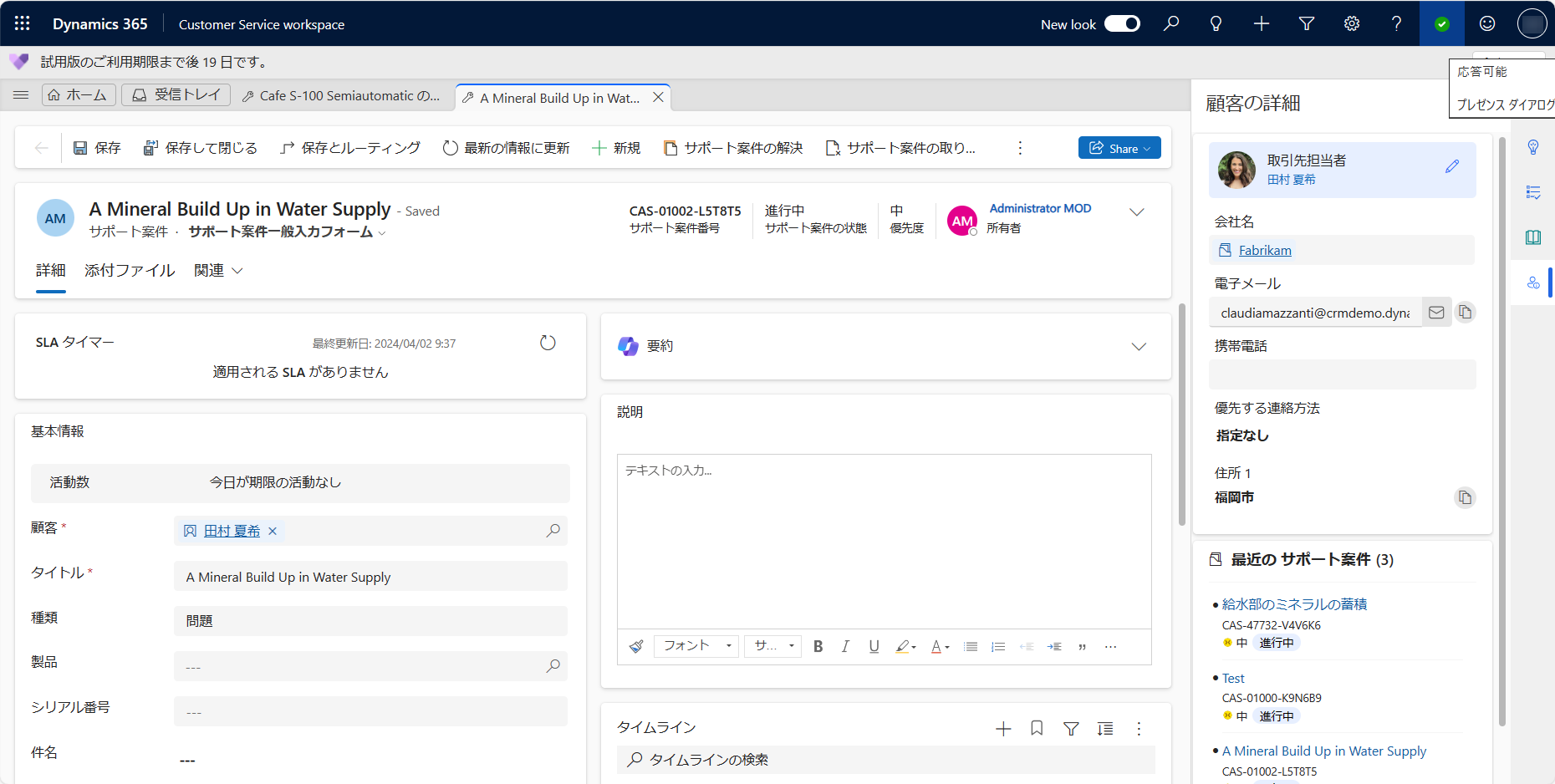Click the タイトル title input field
Screen dimensions: 1555x784
click(370, 576)
